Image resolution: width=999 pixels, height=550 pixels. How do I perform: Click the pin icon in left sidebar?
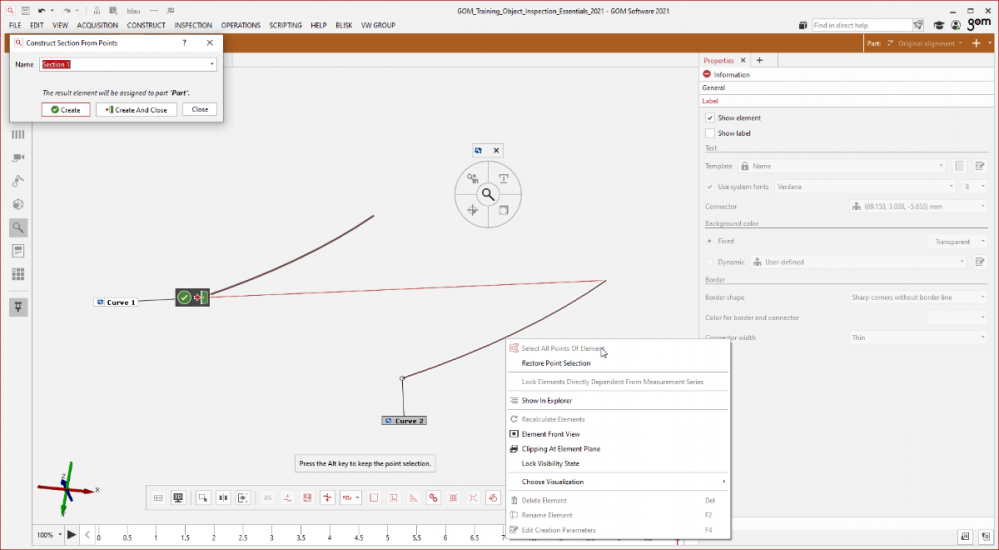coord(18,306)
